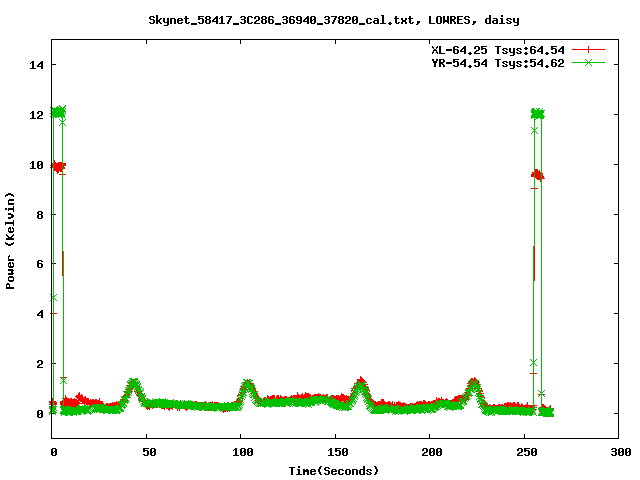Click the x-axis tick label 50
The image size is (640, 480).
149,452
